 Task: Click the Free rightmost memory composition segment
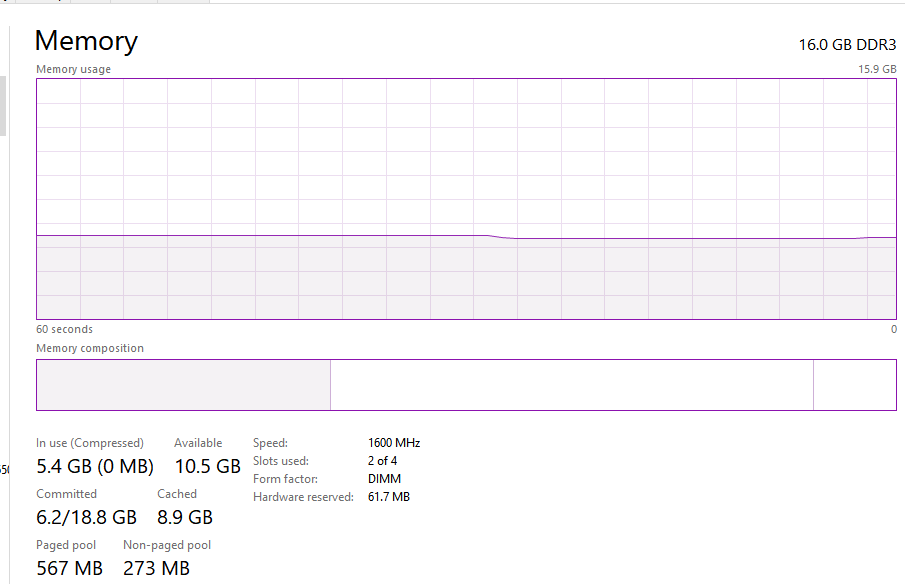(855, 385)
